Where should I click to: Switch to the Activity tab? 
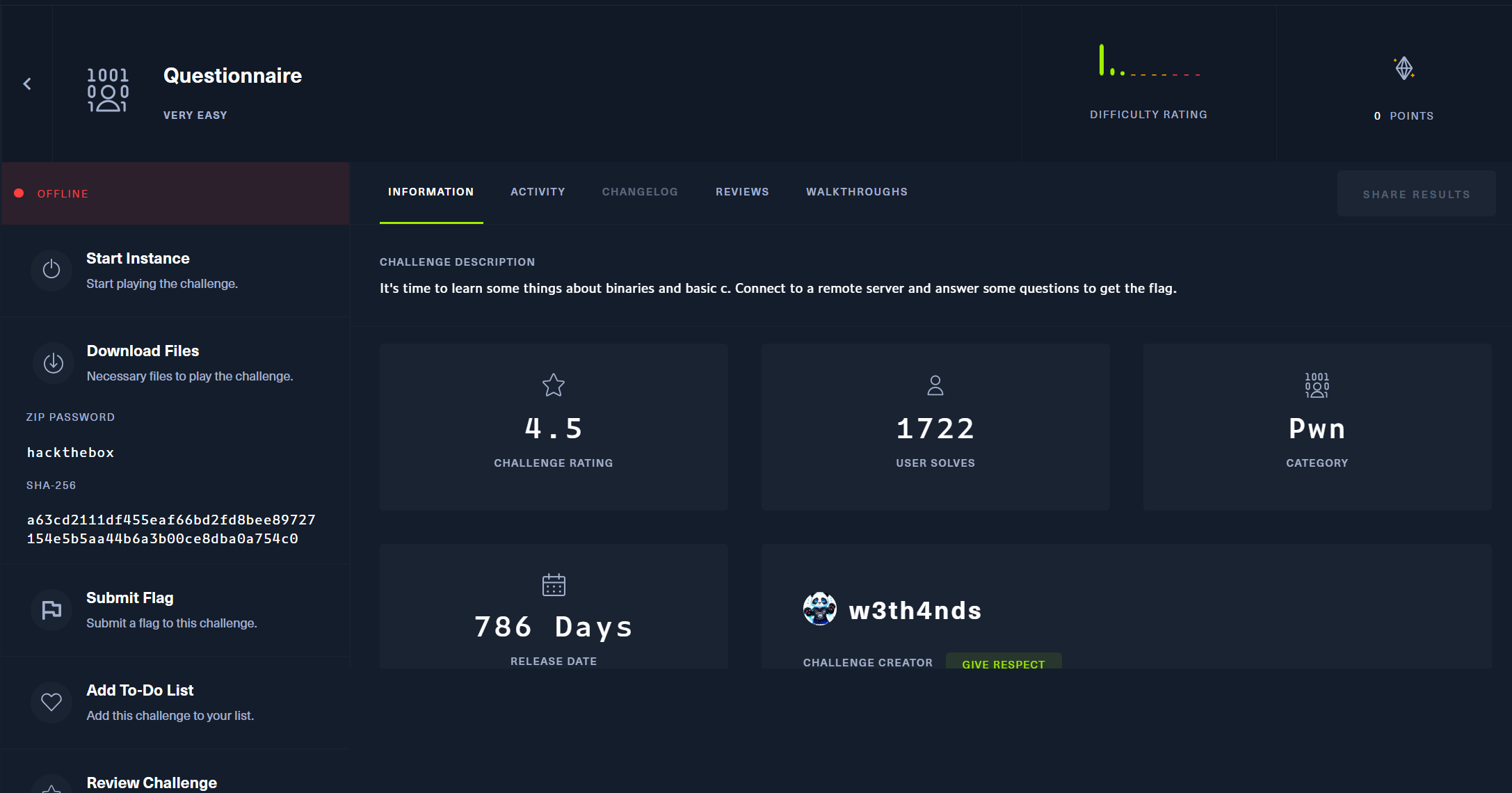(538, 192)
